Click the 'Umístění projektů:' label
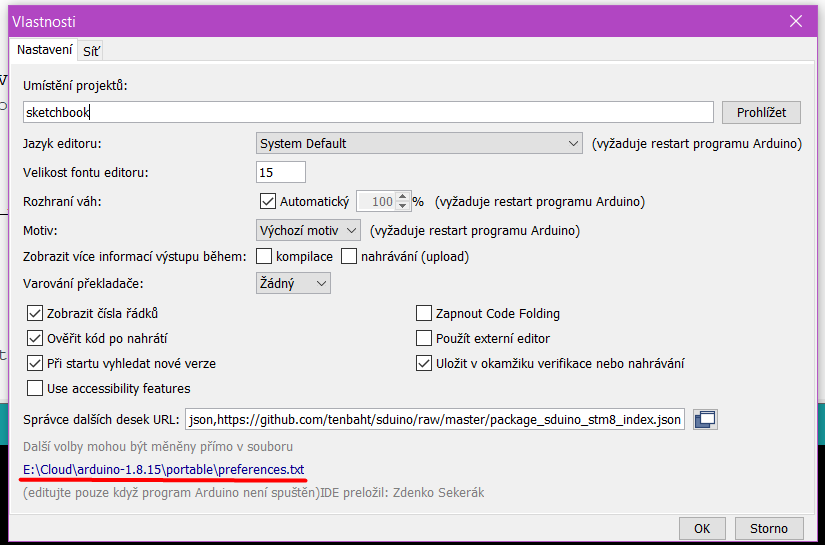 coord(75,85)
